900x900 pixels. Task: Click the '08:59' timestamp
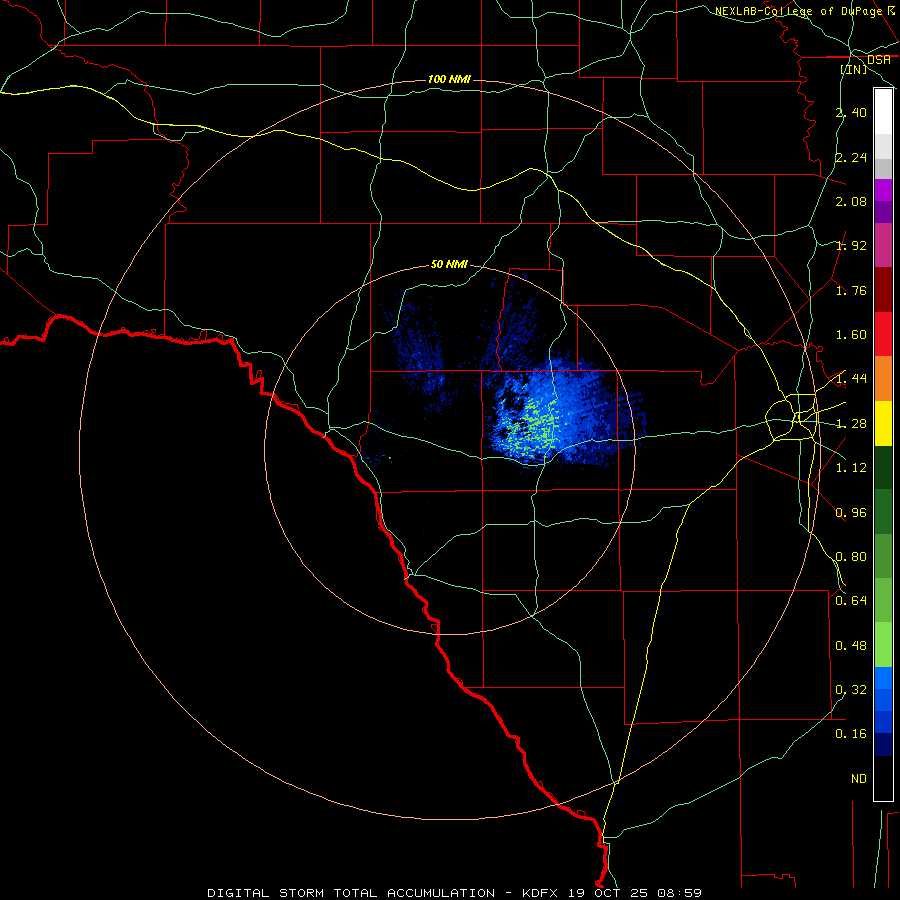[x=680, y=893]
